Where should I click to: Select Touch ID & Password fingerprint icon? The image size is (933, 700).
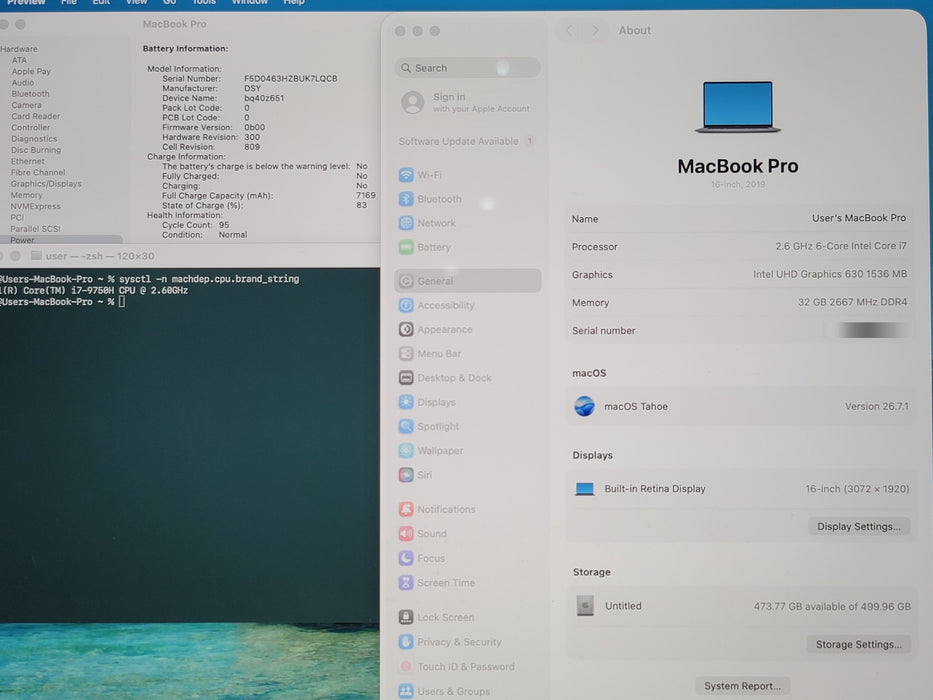(x=406, y=667)
